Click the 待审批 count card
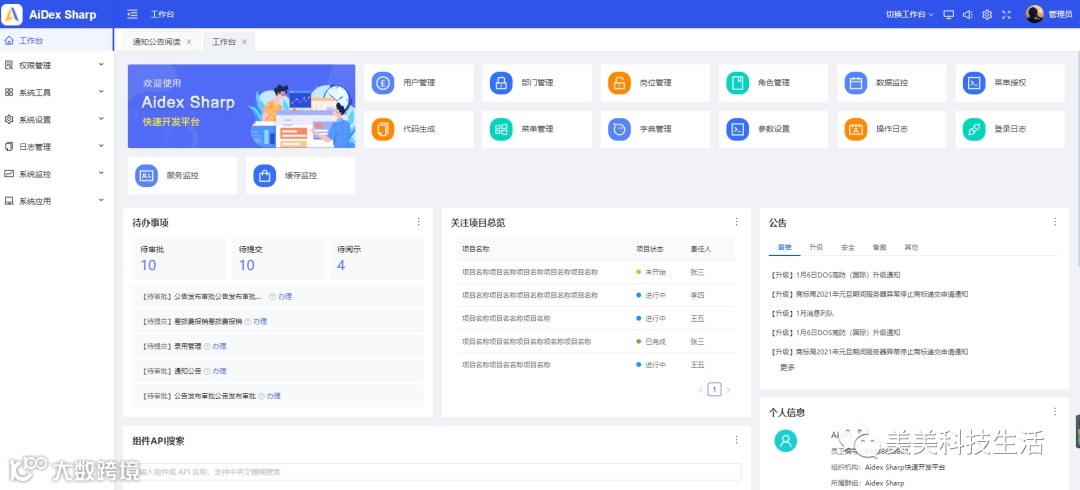 click(x=179, y=258)
